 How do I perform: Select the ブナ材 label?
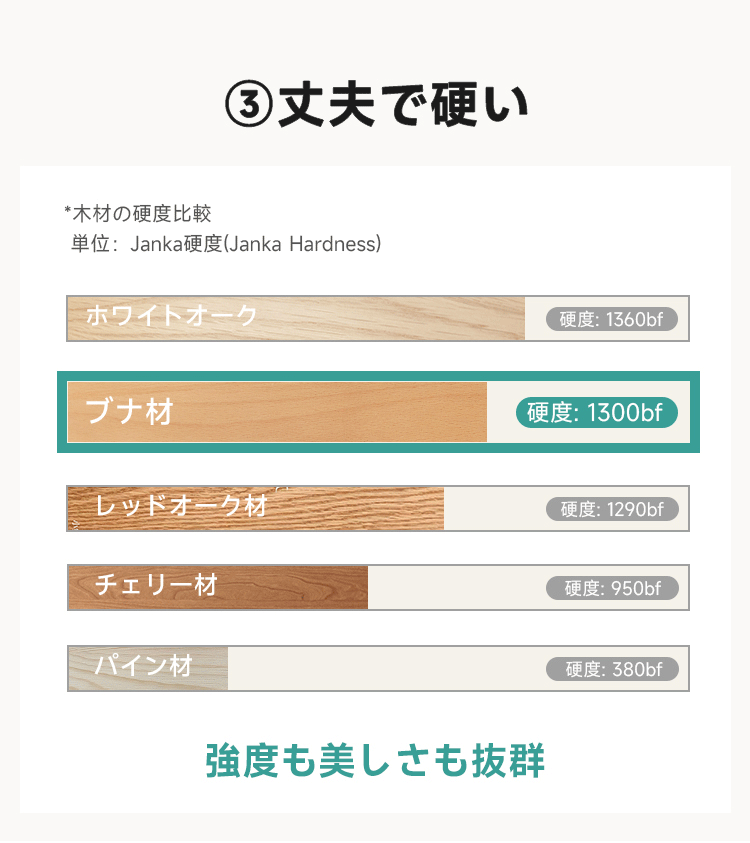pos(129,411)
